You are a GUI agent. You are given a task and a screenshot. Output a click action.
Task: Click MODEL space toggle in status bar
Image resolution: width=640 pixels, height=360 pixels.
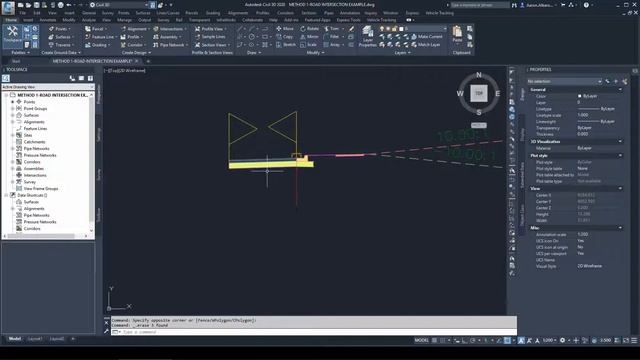point(422,340)
